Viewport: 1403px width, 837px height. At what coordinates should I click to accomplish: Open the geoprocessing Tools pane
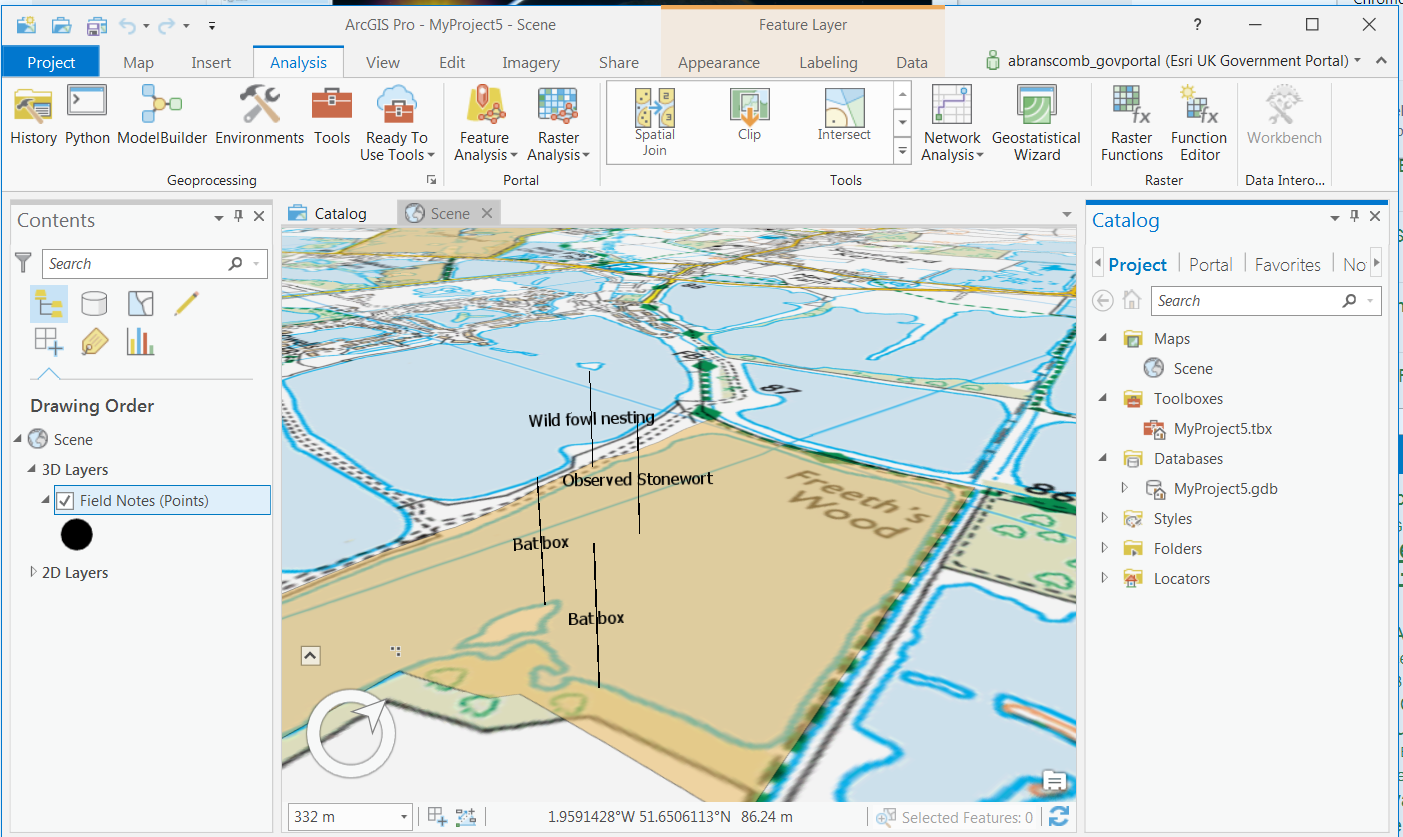pyautogui.click(x=332, y=116)
